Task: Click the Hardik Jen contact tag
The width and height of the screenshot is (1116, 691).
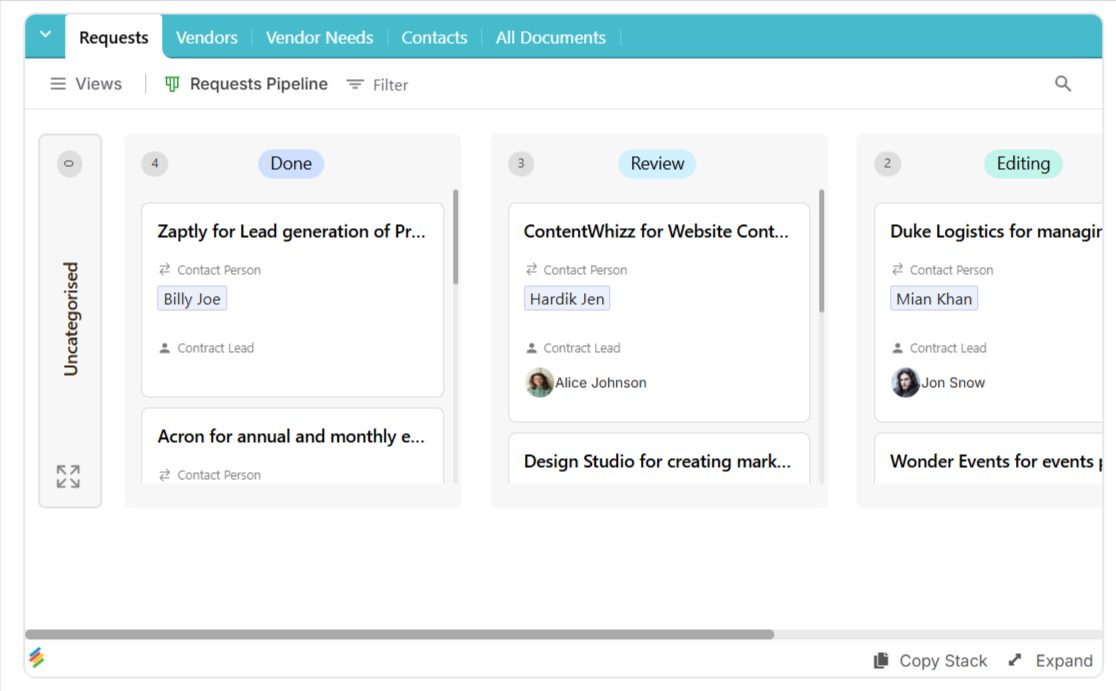Action: pos(567,299)
